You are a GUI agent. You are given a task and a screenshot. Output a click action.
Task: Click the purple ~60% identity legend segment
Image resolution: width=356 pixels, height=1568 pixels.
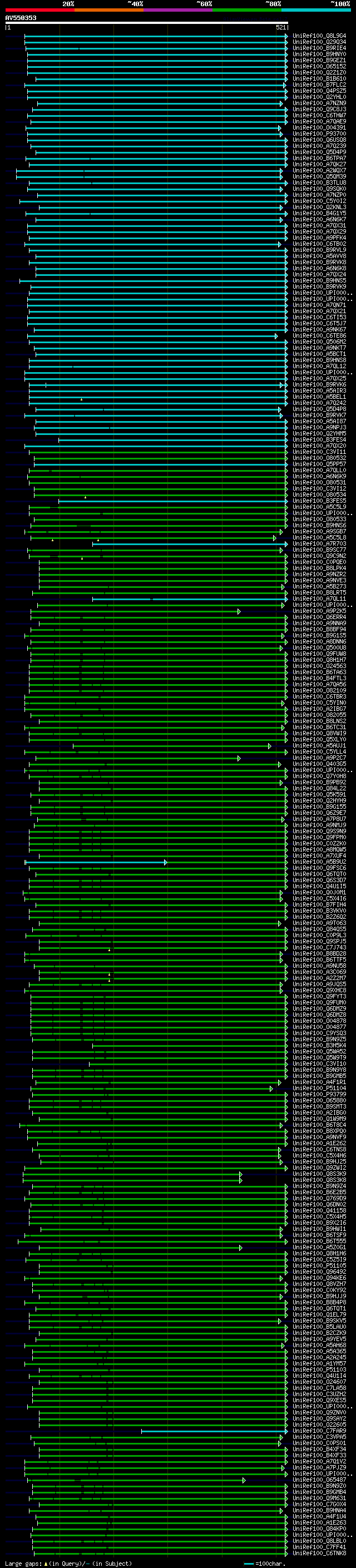177,10
